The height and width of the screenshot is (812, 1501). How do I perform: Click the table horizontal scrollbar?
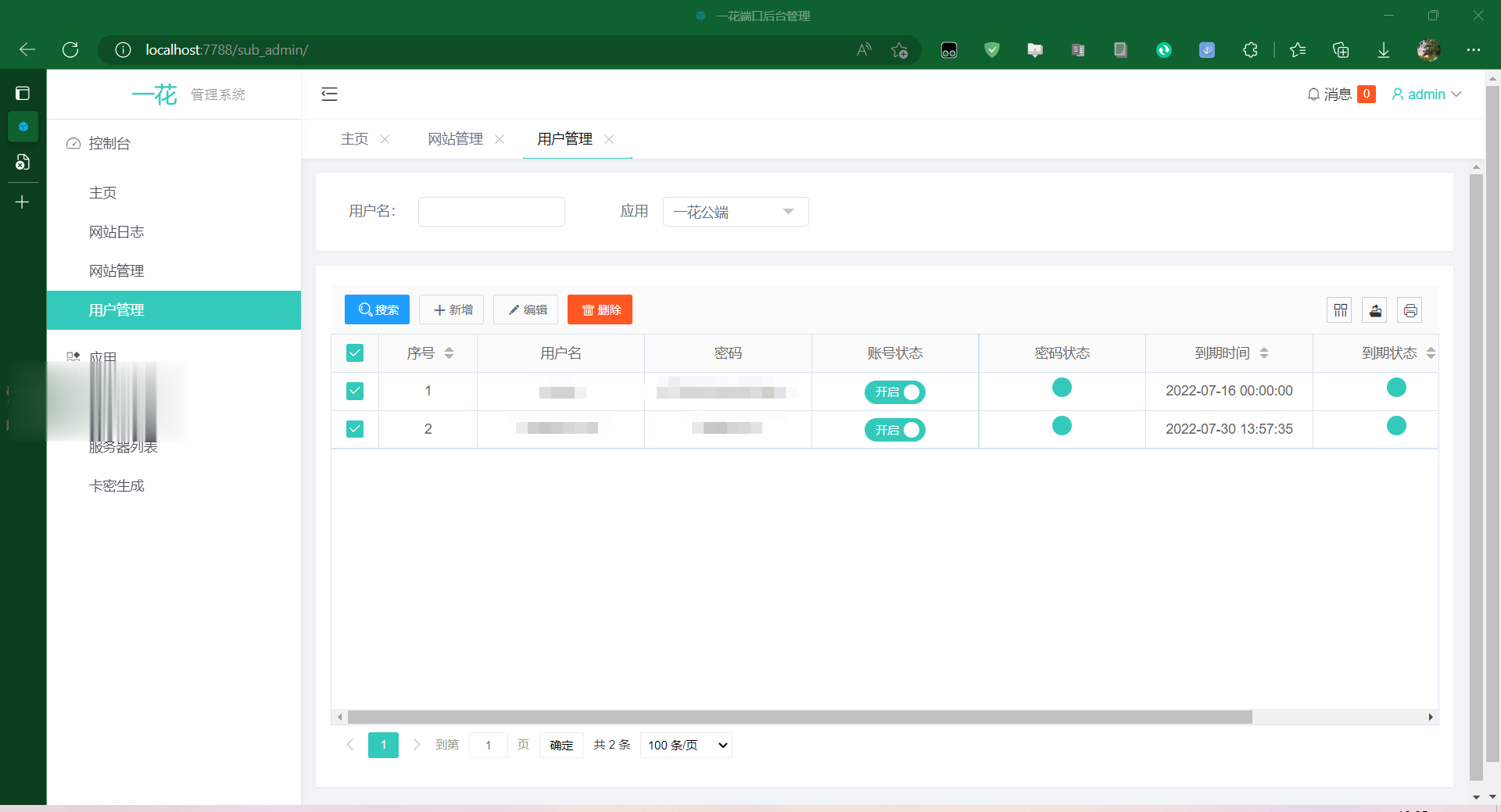click(799, 717)
